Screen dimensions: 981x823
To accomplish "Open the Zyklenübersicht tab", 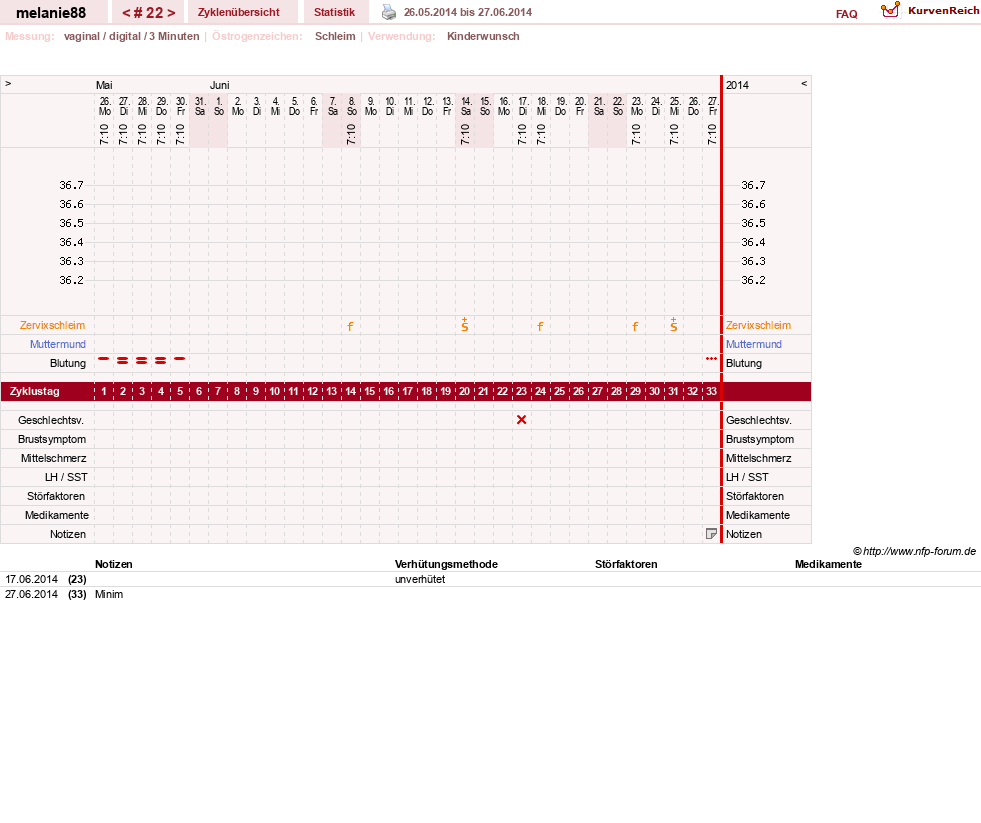I will click(238, 12).
